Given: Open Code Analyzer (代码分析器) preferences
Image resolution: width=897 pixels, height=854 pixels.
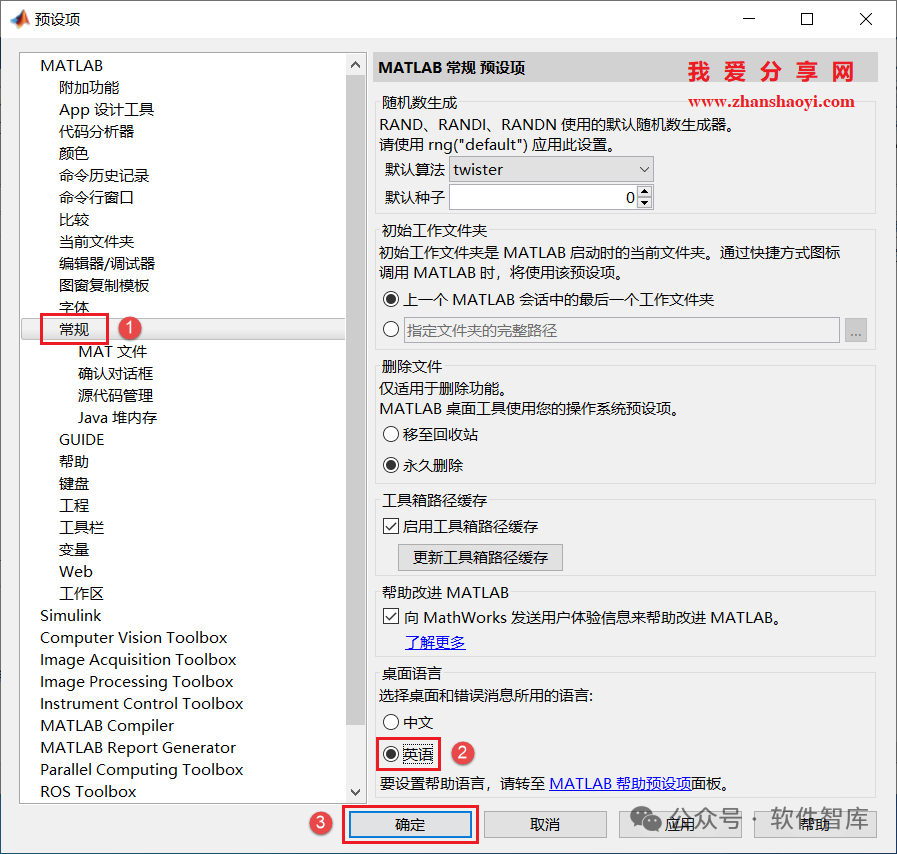Looking at the screenshot, I should pyautogui.click(x=96, y=132).
